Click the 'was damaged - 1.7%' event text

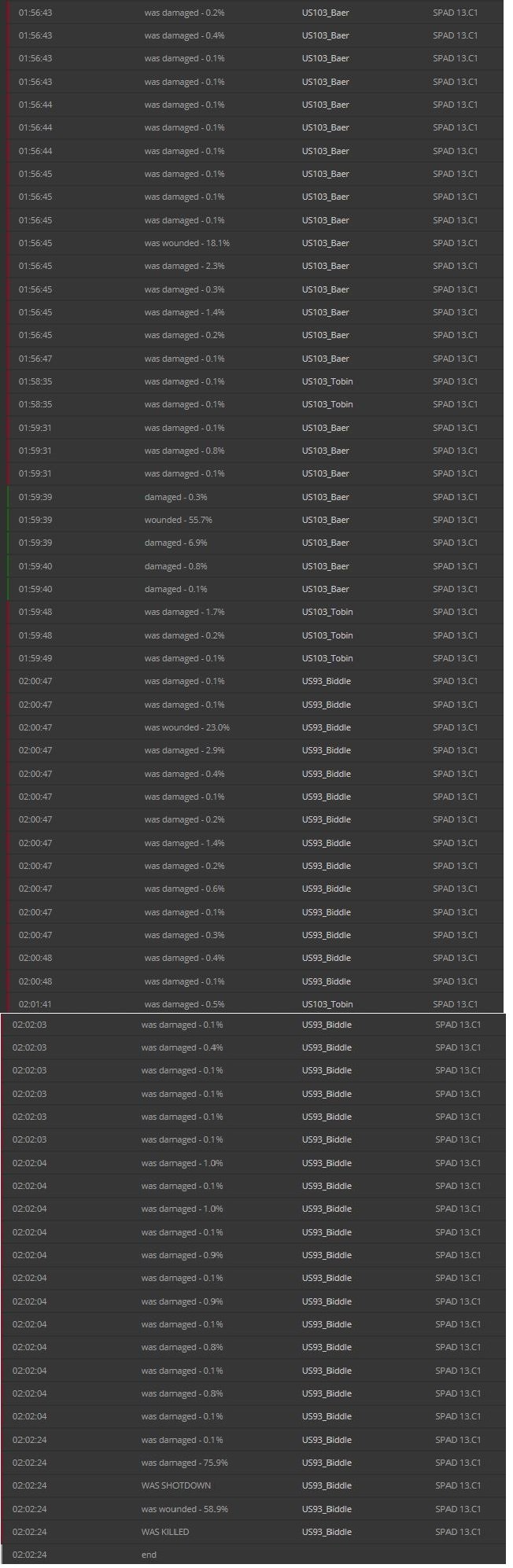pyautogui.click(x=184, y=612)
